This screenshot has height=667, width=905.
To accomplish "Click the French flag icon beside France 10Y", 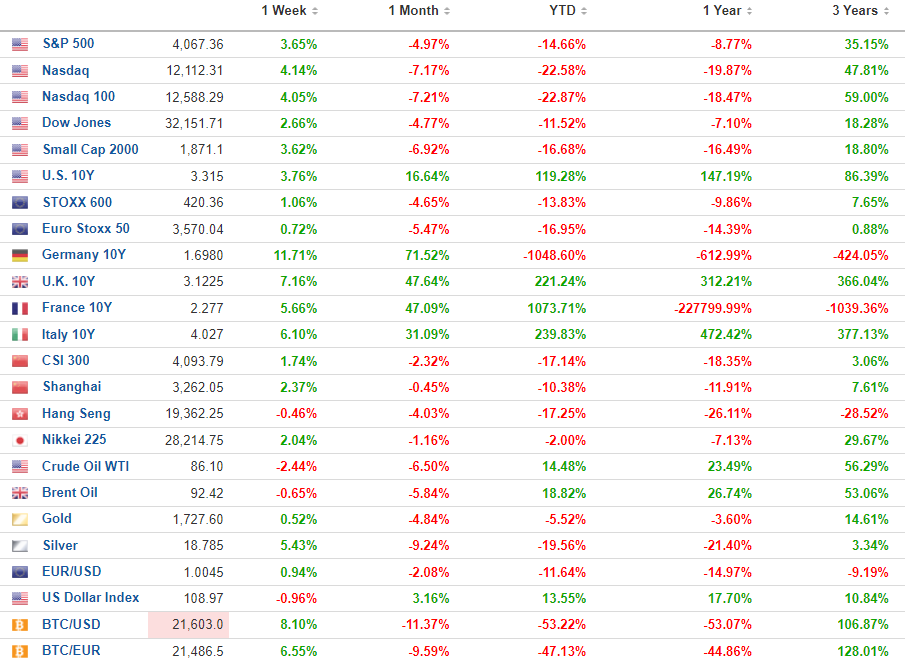I will coord(20,308).
